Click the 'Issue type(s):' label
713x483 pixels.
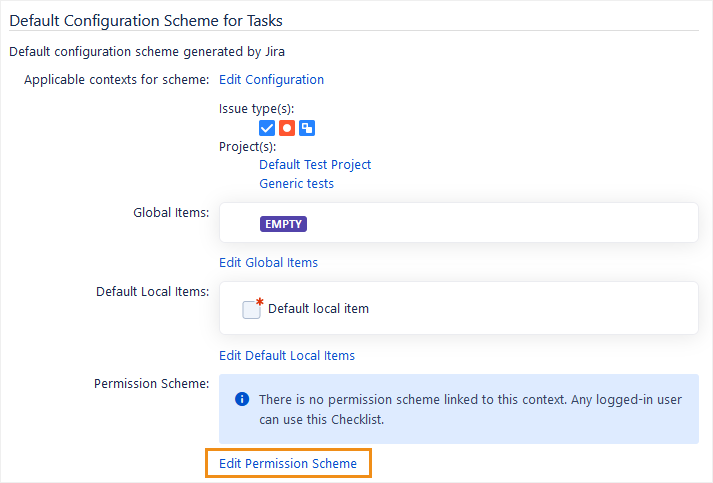256,109
